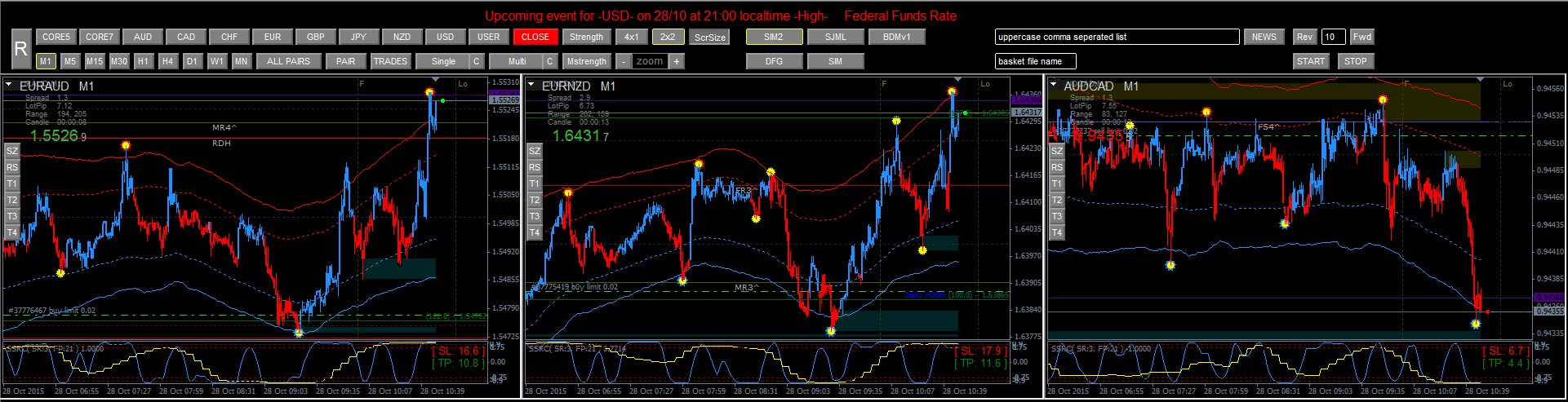Select the W1 timeframe
This screenshot has height=402, width=1568.
point(216,61)
